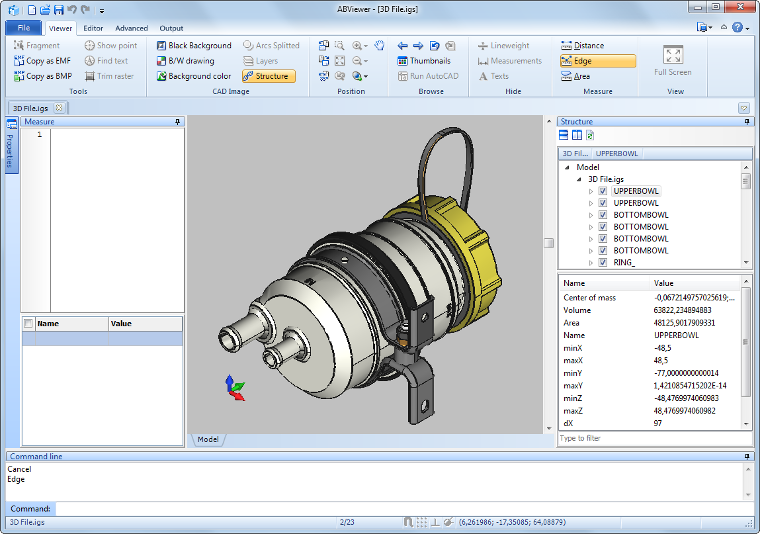Open the File menu
This screenshot has height=534, width=760.
tap(24, 28)
